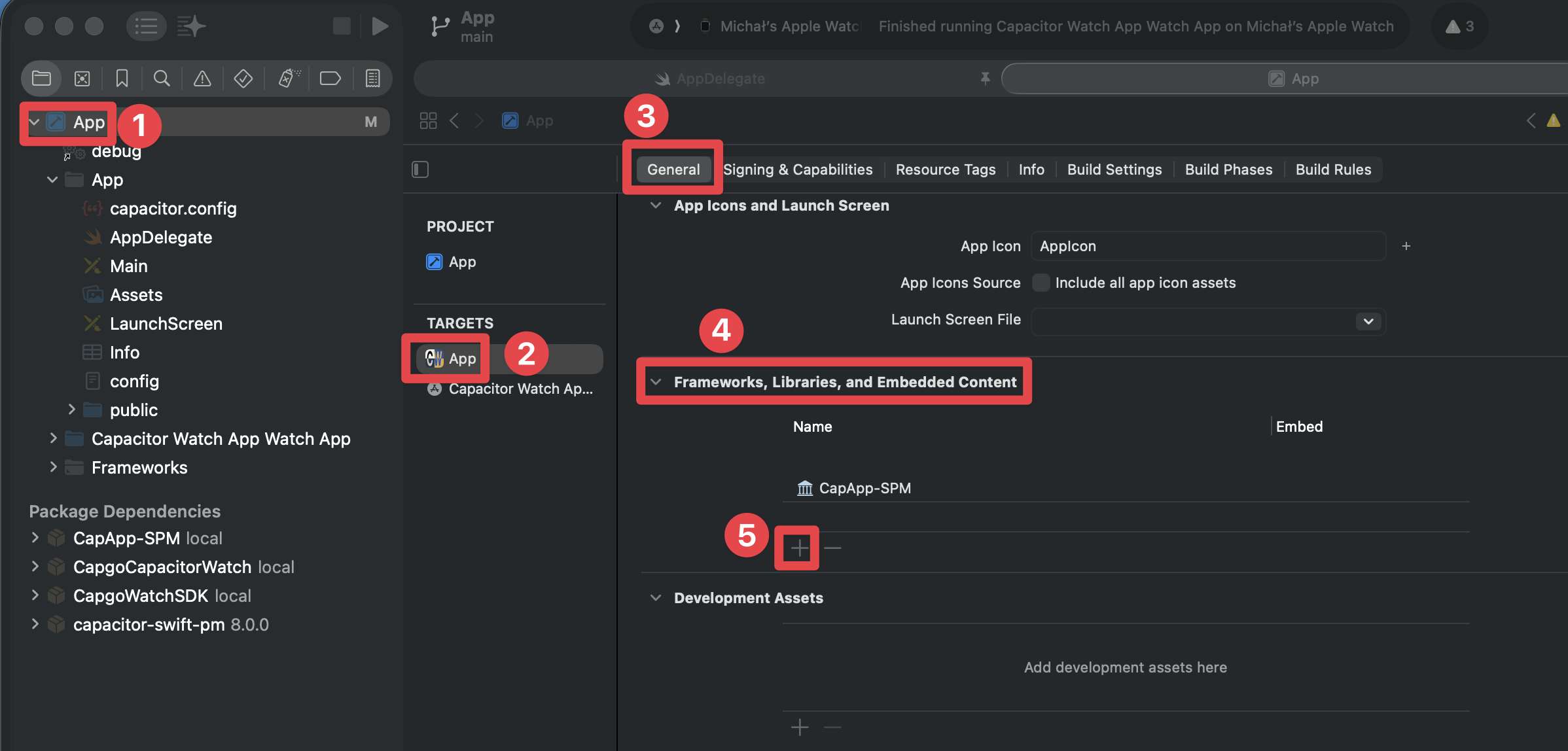Collapse the Development Assets section
1568x751 pixels.
(656, 598)
